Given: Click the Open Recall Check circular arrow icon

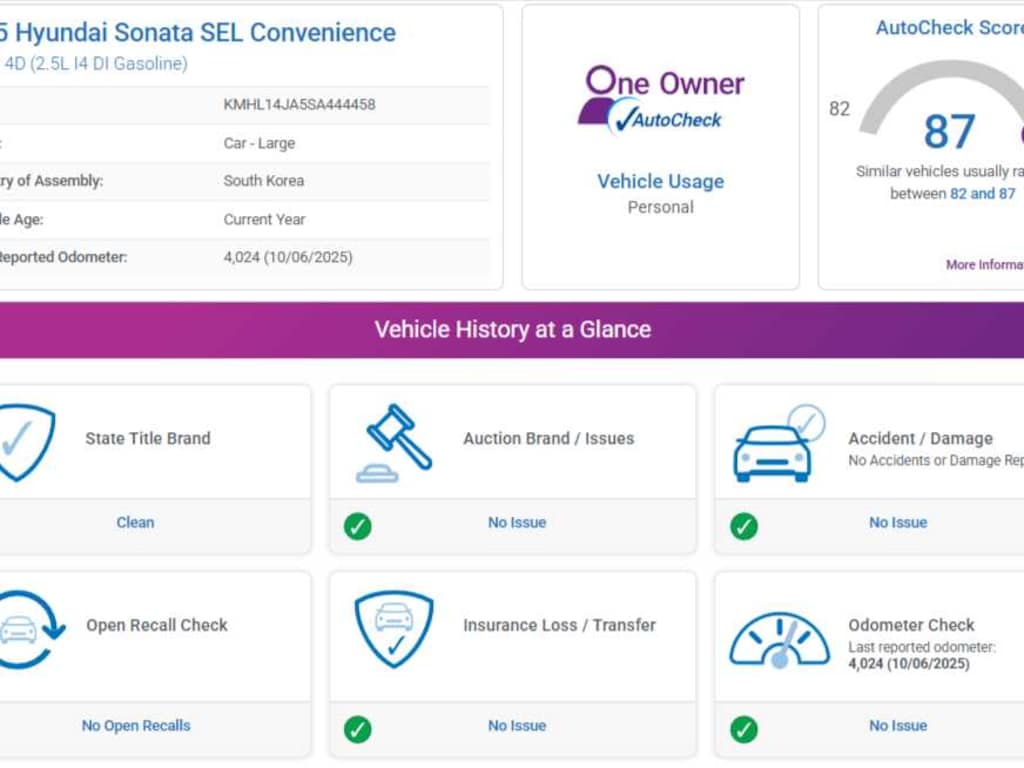Looking at the screenshot, I should [28, 629].
